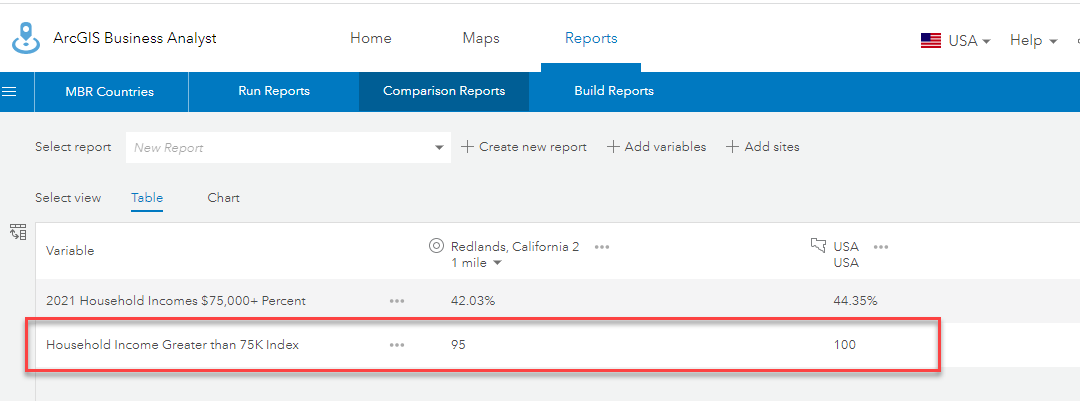Open options for Household Income Index row
The height and width of the screenshot is (401, 1080).
pos(397,345)
